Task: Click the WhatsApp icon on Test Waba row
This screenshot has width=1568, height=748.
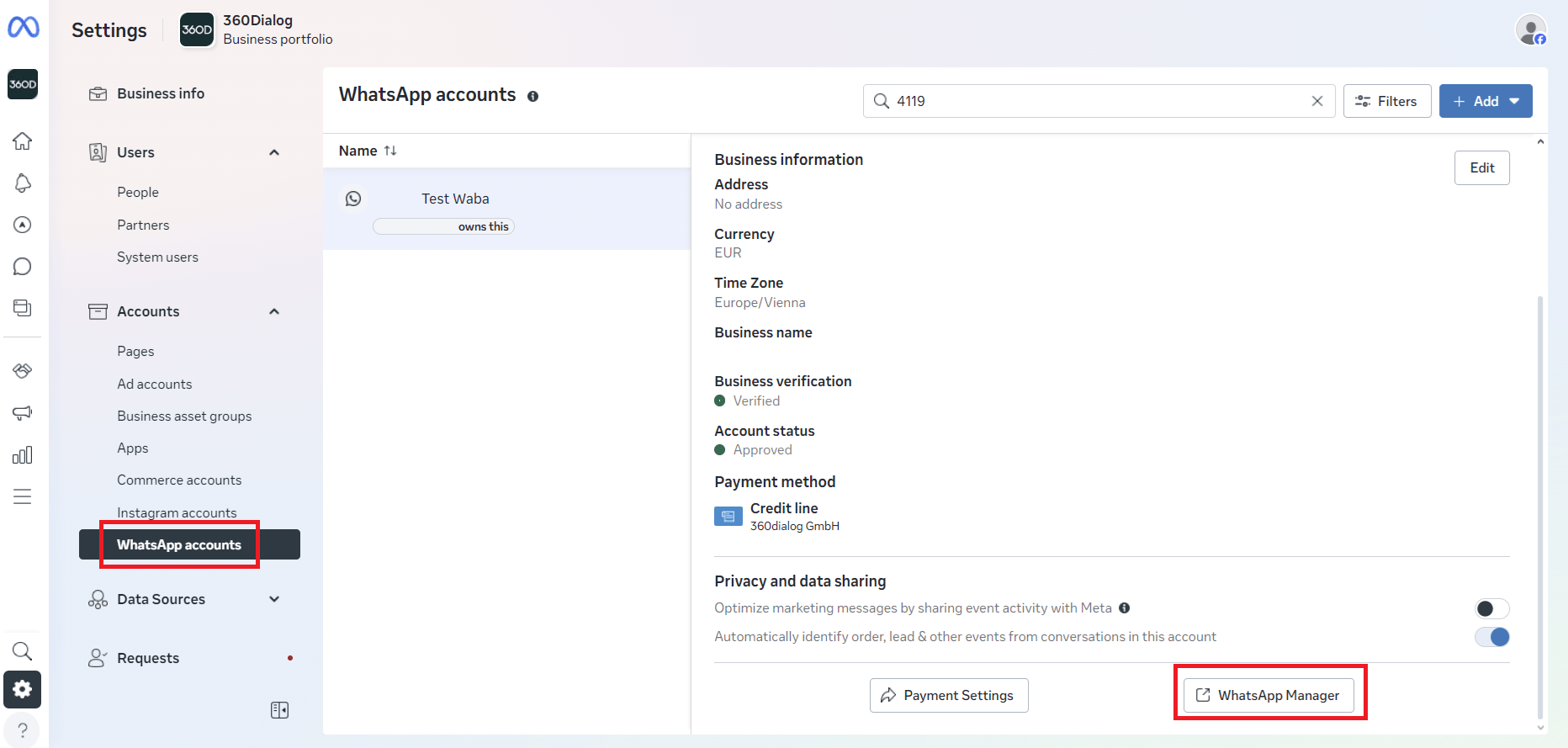Action: coord(353,199)
